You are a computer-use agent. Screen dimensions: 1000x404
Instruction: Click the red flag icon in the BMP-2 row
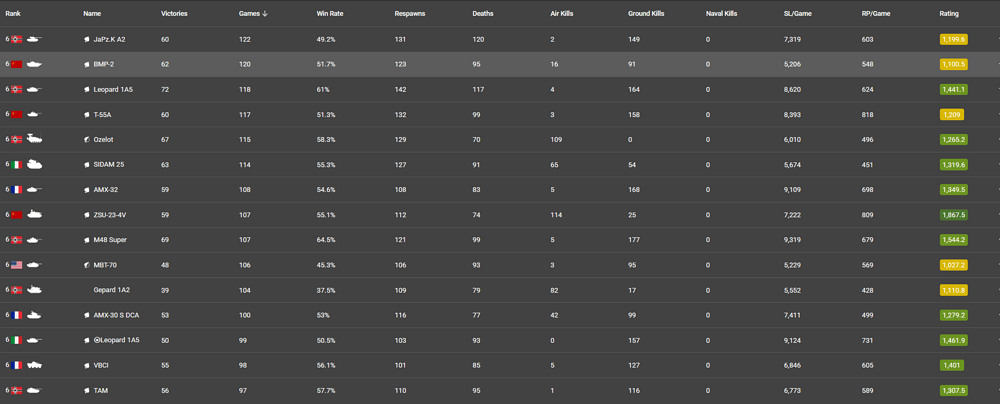pos(16,64)
